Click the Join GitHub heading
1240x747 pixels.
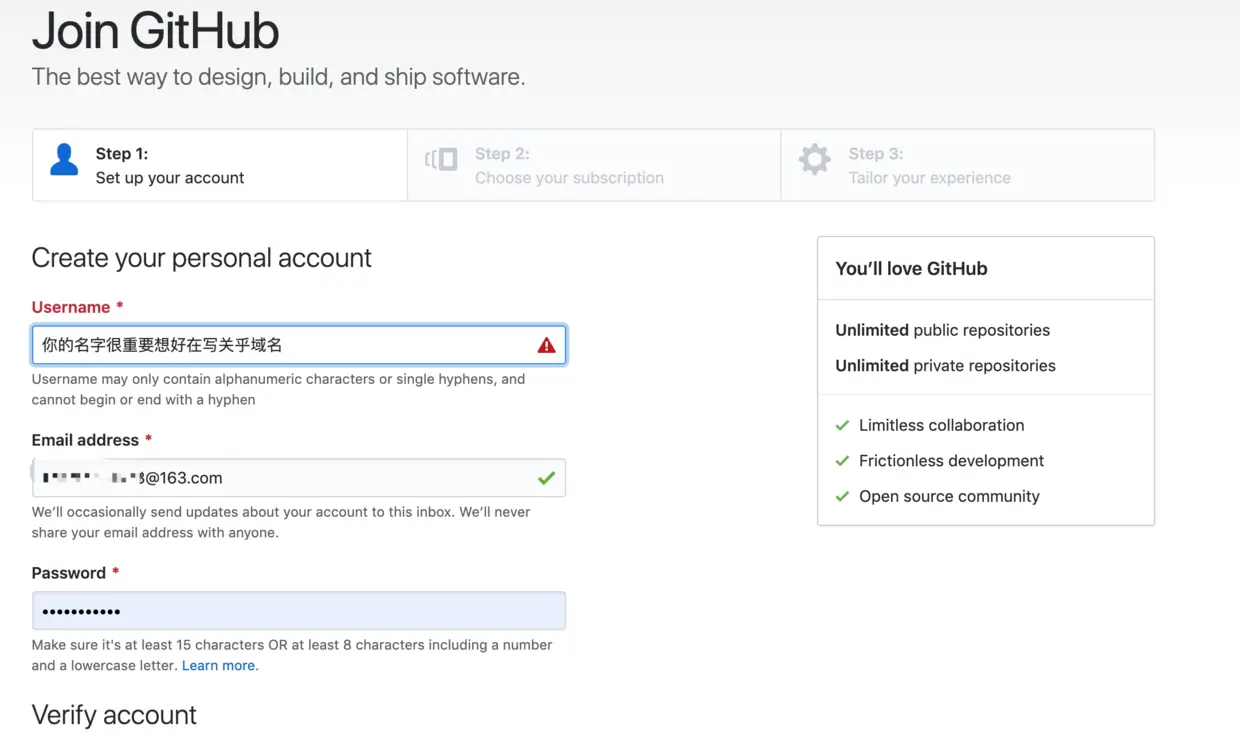(x=156, y=31)
